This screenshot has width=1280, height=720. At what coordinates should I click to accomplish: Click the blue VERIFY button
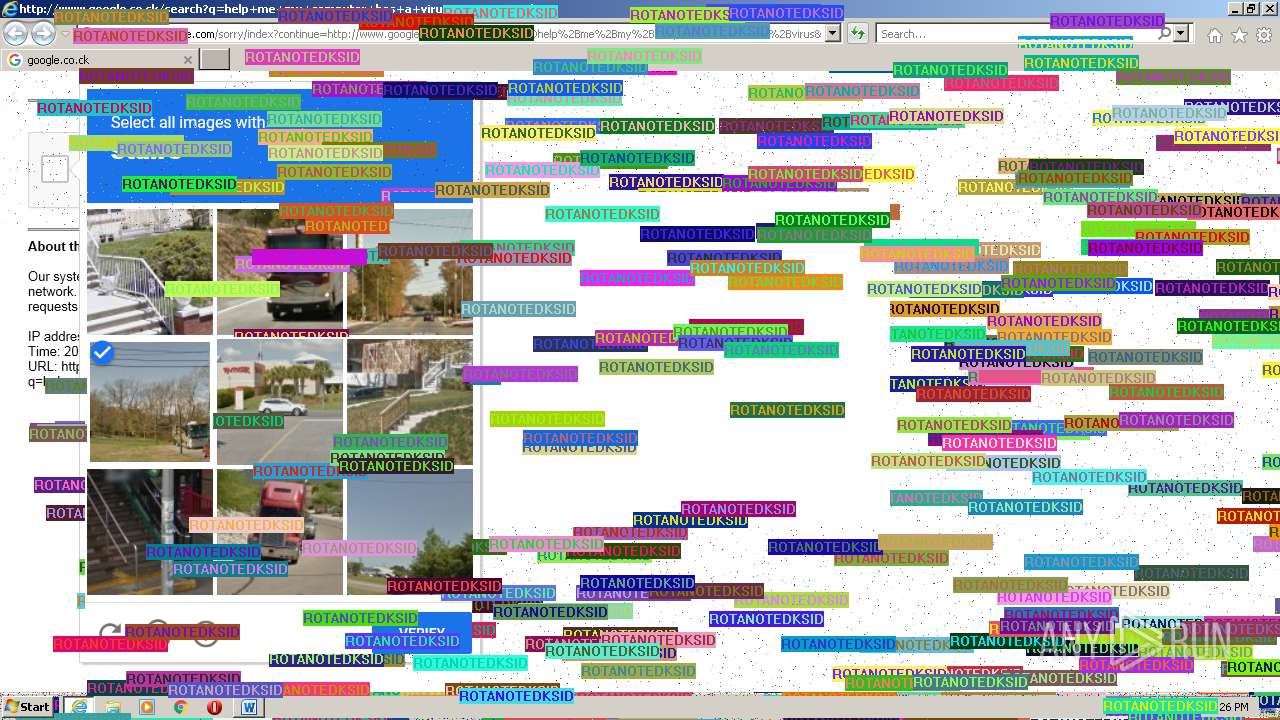coord(421,632)
